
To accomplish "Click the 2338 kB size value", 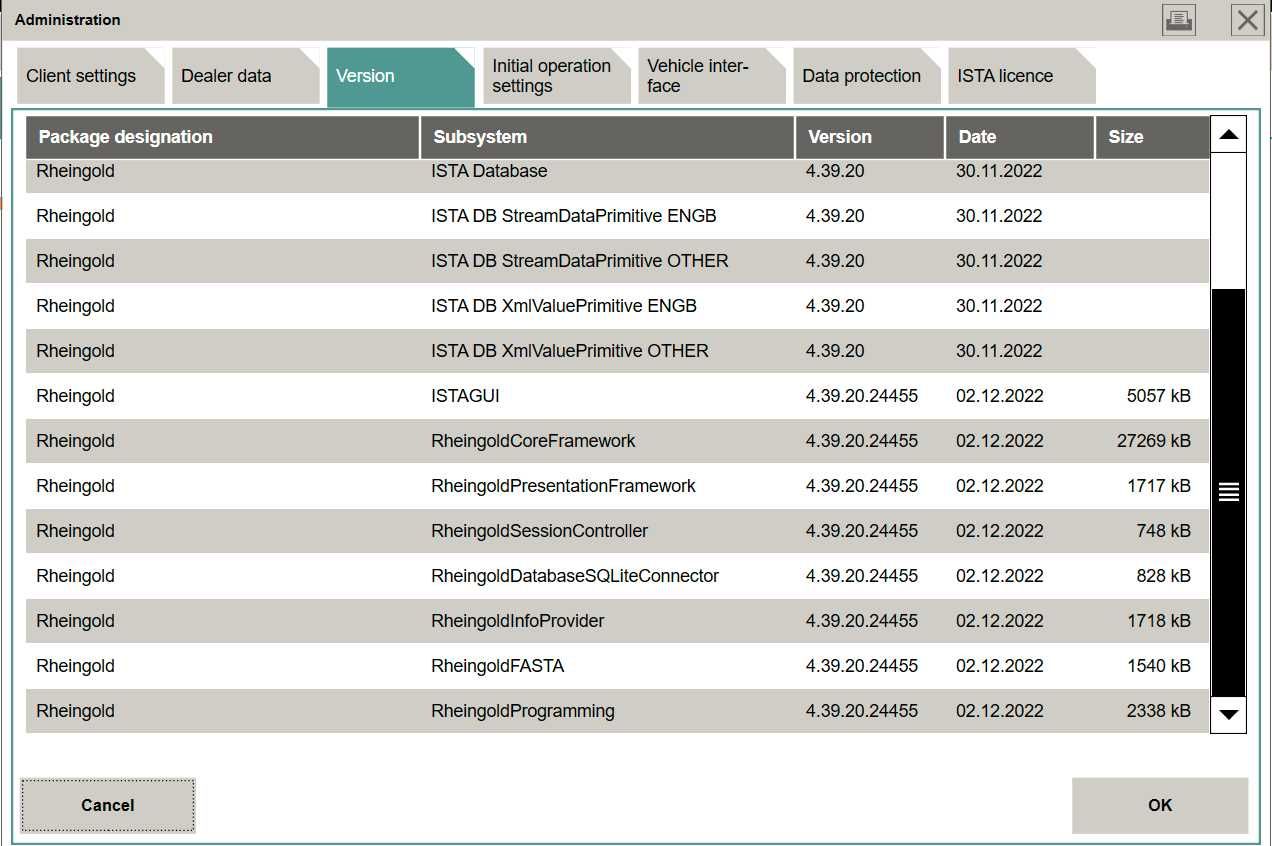I will coord(1158,711).
